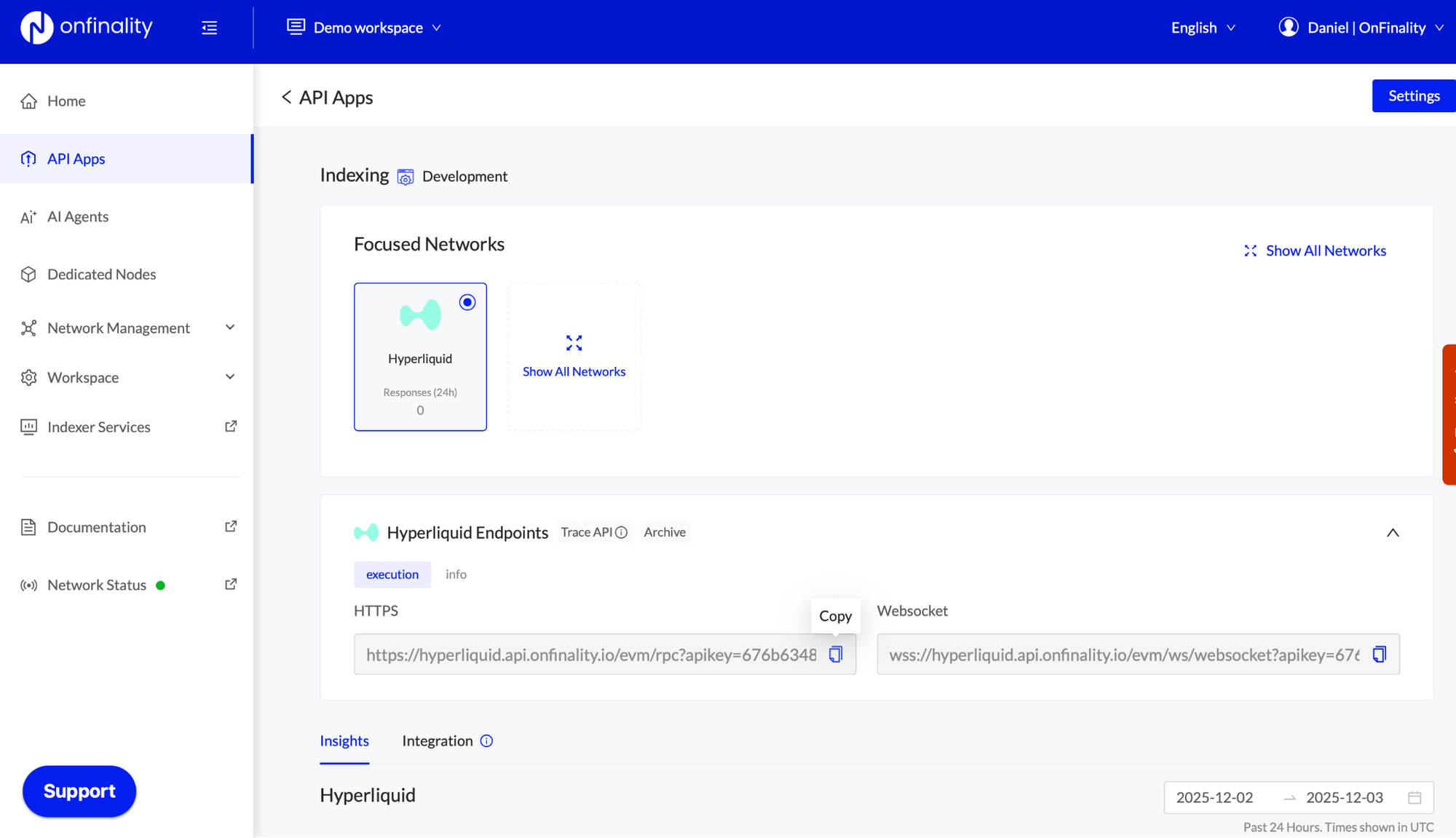
Task: Copy the Websocket endpoint URL
Action: (1378, 654)
